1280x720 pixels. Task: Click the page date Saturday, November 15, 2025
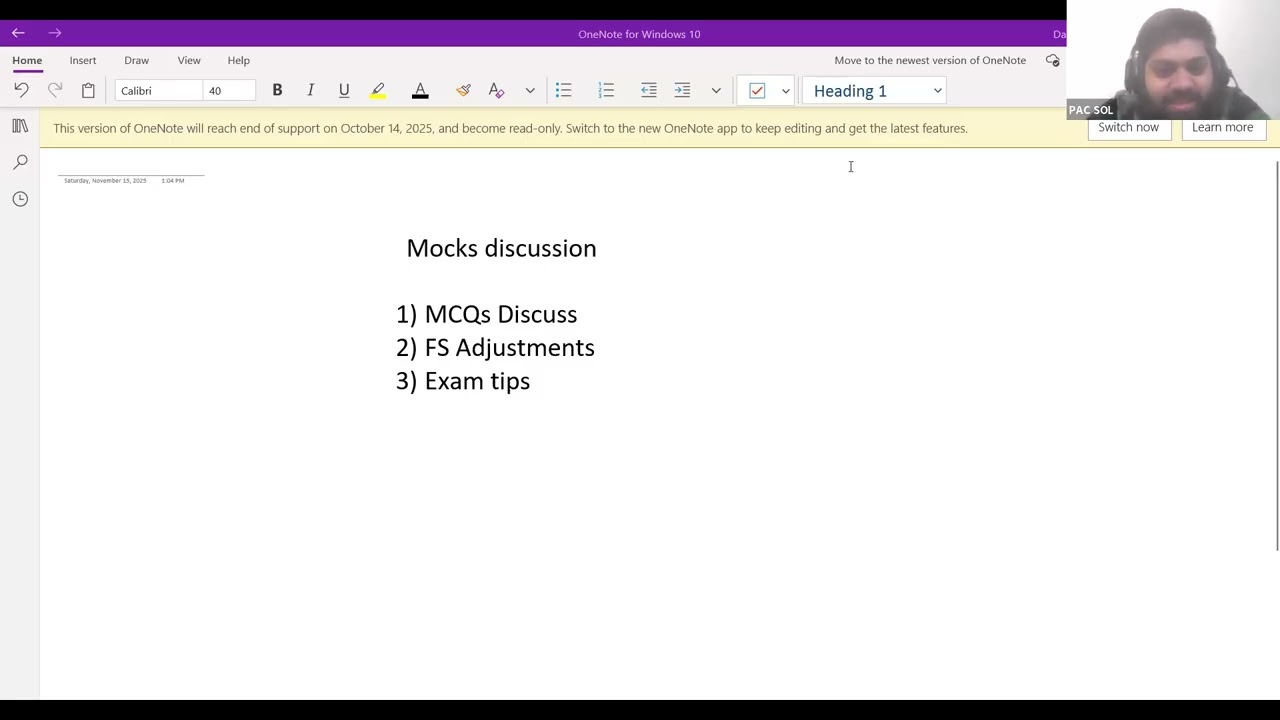[x=105, y=181]
